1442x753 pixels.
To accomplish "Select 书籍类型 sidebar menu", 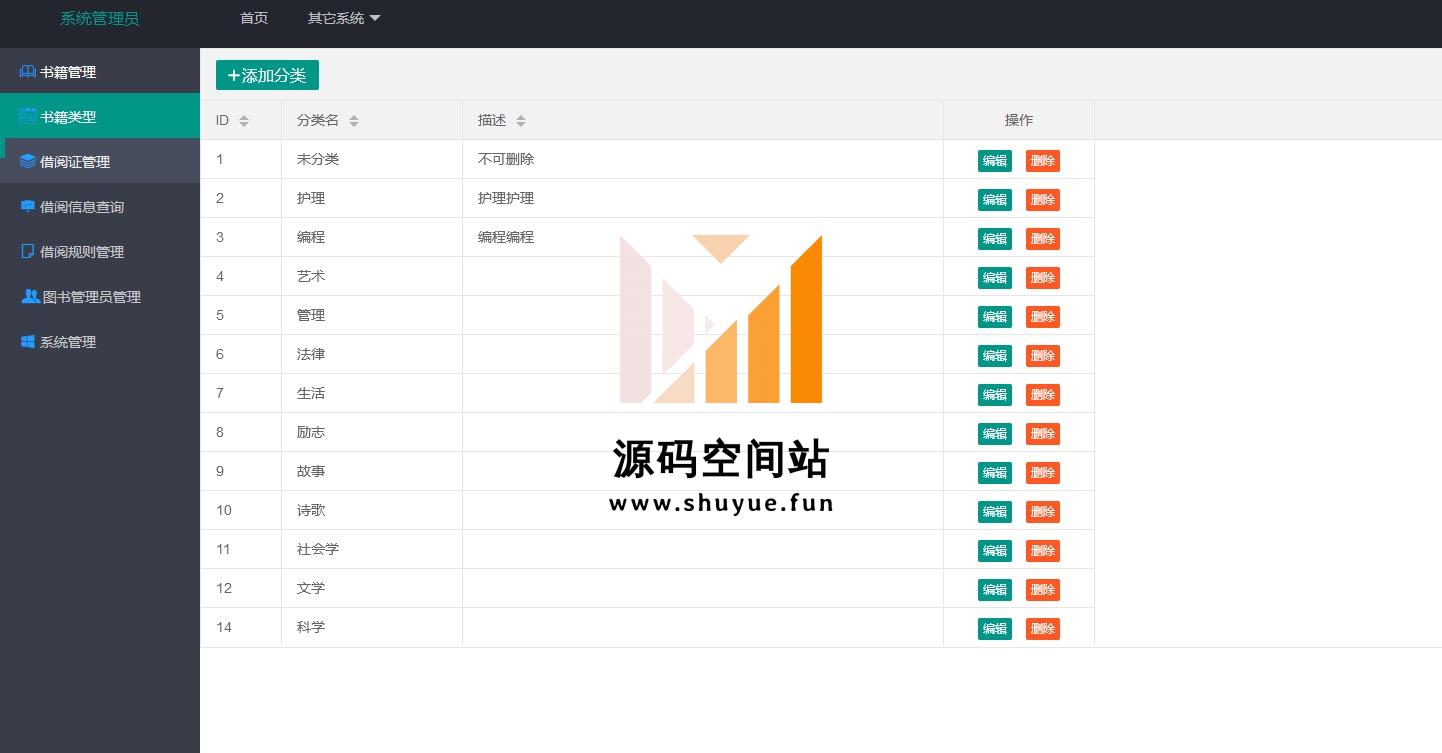I will pos(100,116).
